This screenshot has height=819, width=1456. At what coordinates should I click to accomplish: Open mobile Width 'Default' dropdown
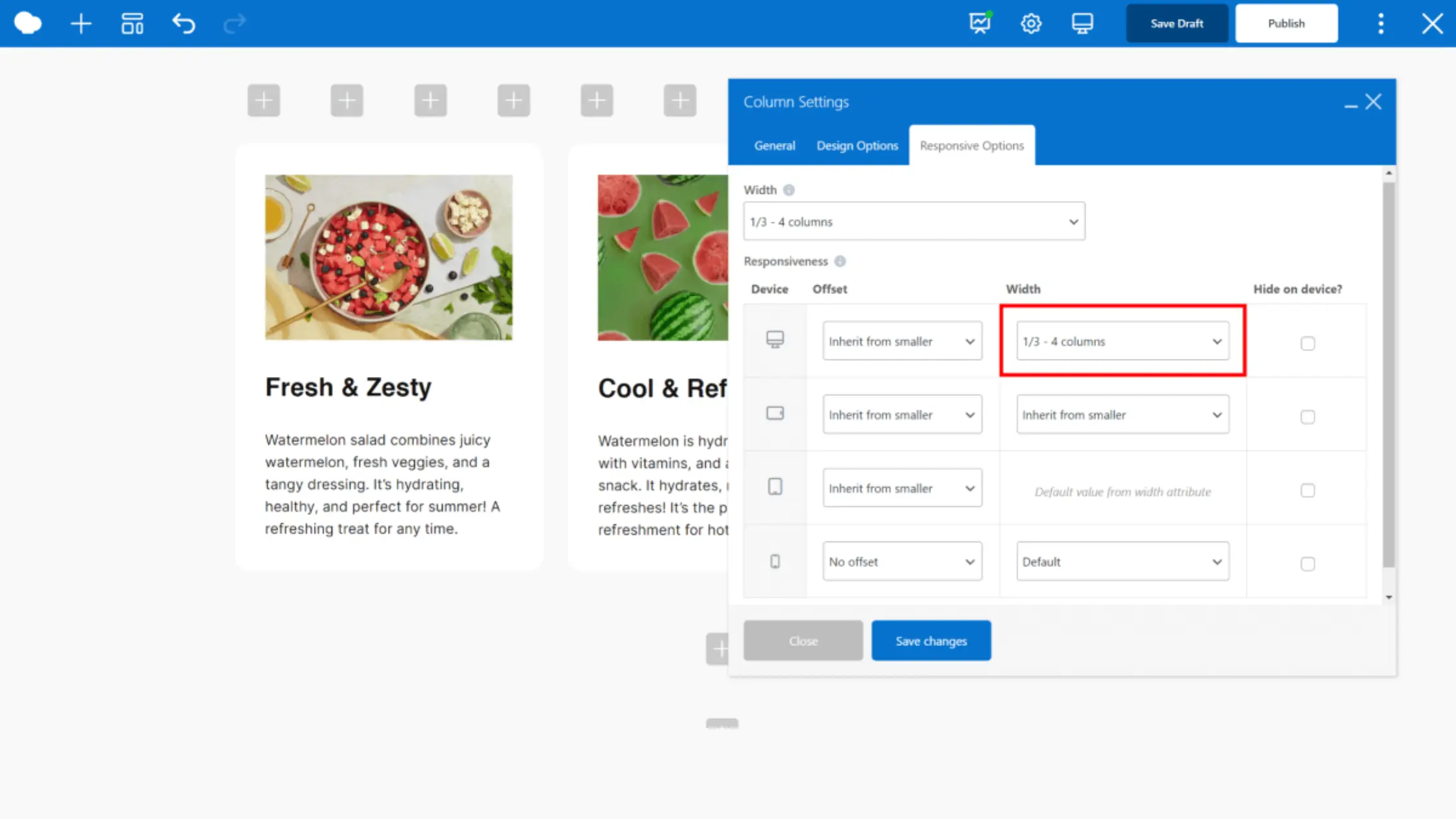[1123, 562]
